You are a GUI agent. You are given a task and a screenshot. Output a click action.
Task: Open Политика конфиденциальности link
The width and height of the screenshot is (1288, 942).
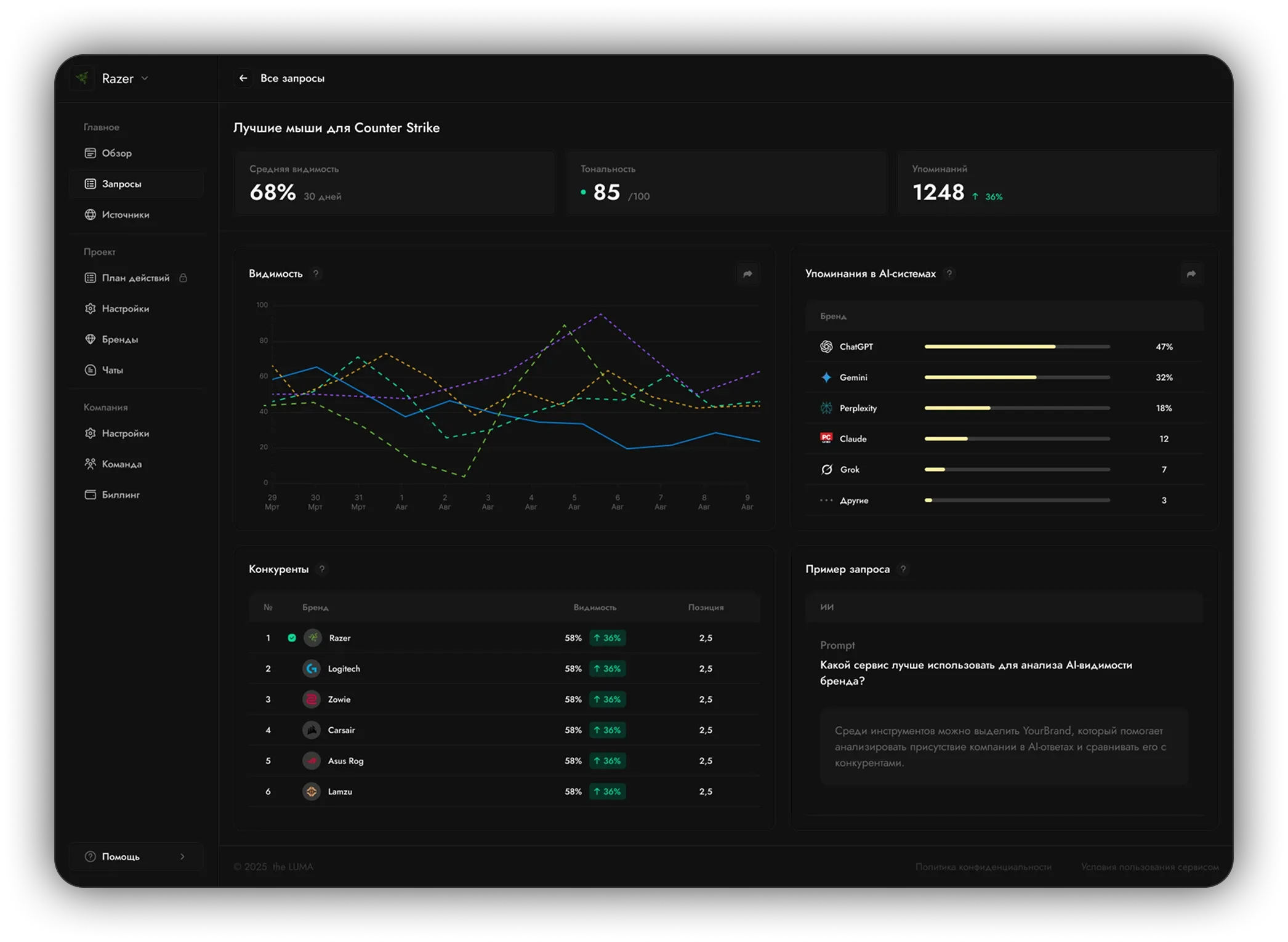point(983,867)
